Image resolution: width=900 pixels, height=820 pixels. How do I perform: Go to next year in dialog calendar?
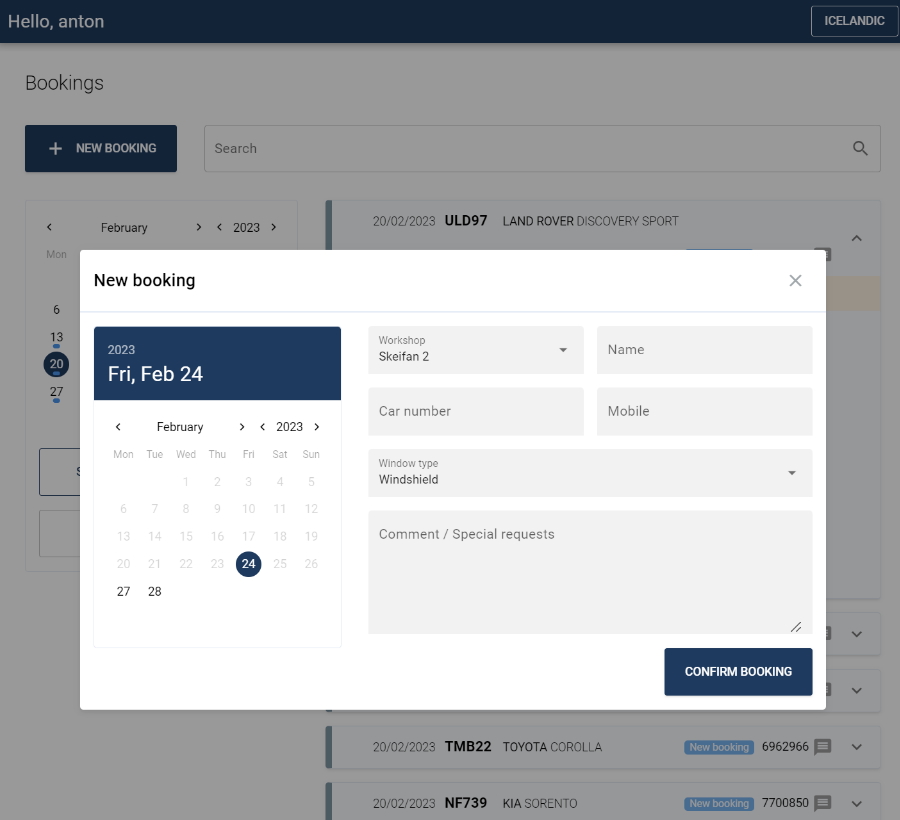317,427
